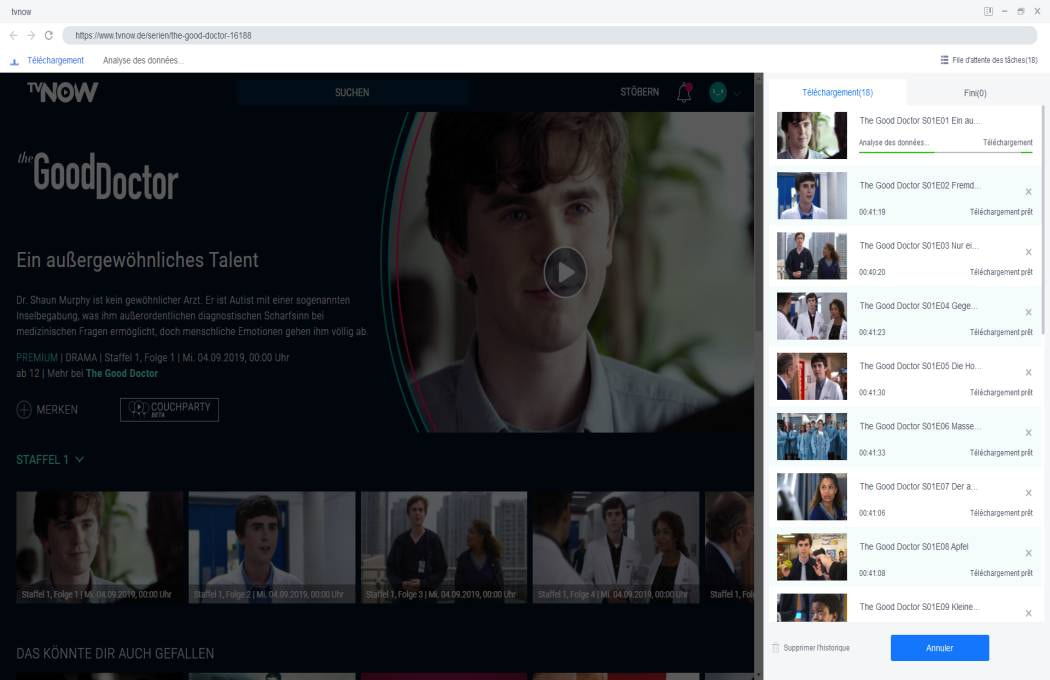Remove S01E07 Der a from the queue
Image resolution: width=1050 pixels, height=680 pixels.
pos(1029,493)
